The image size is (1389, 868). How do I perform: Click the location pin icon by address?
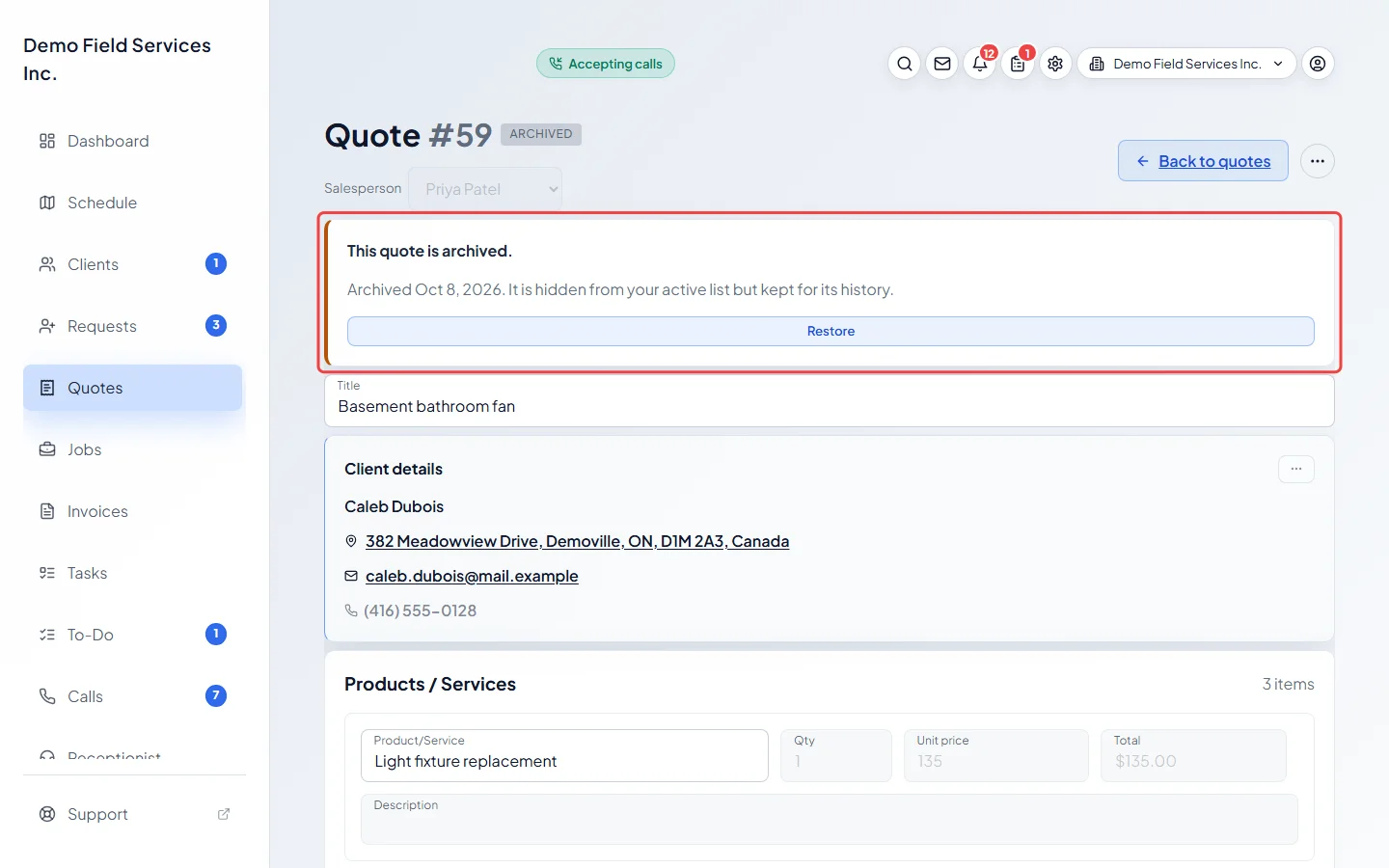coord(351,542)
